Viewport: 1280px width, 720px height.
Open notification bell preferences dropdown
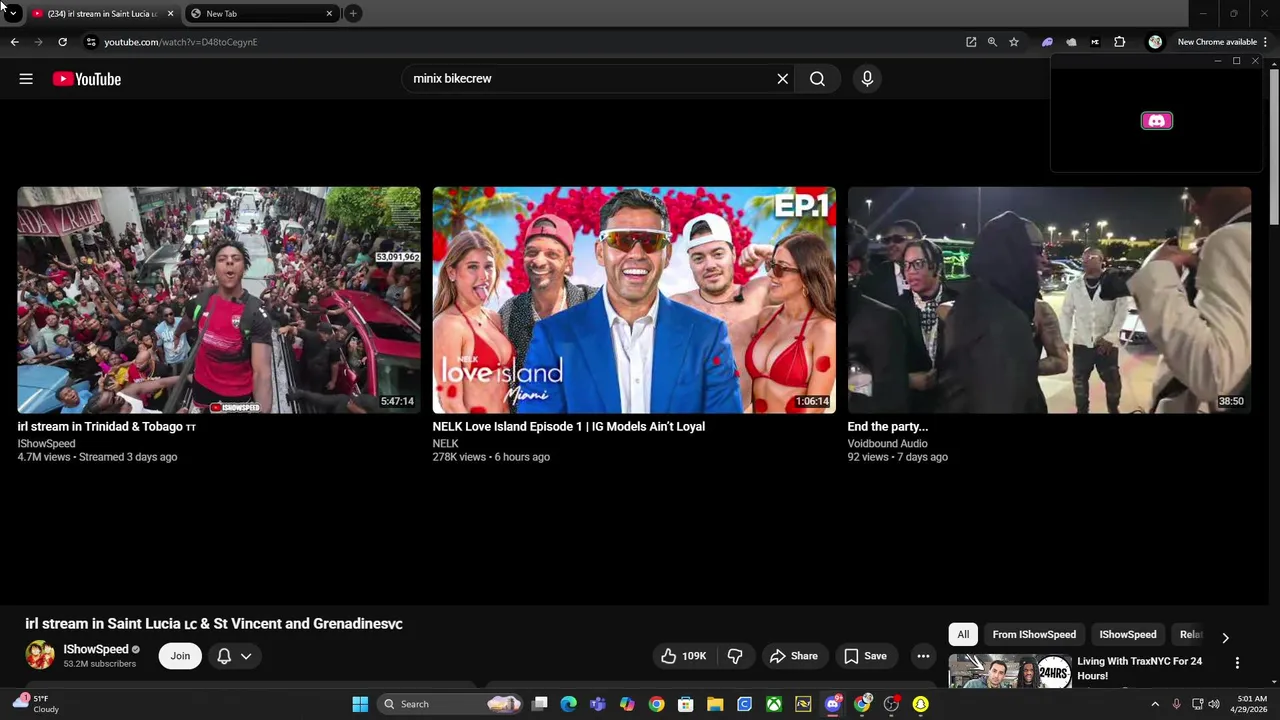[x=234, y=656]
